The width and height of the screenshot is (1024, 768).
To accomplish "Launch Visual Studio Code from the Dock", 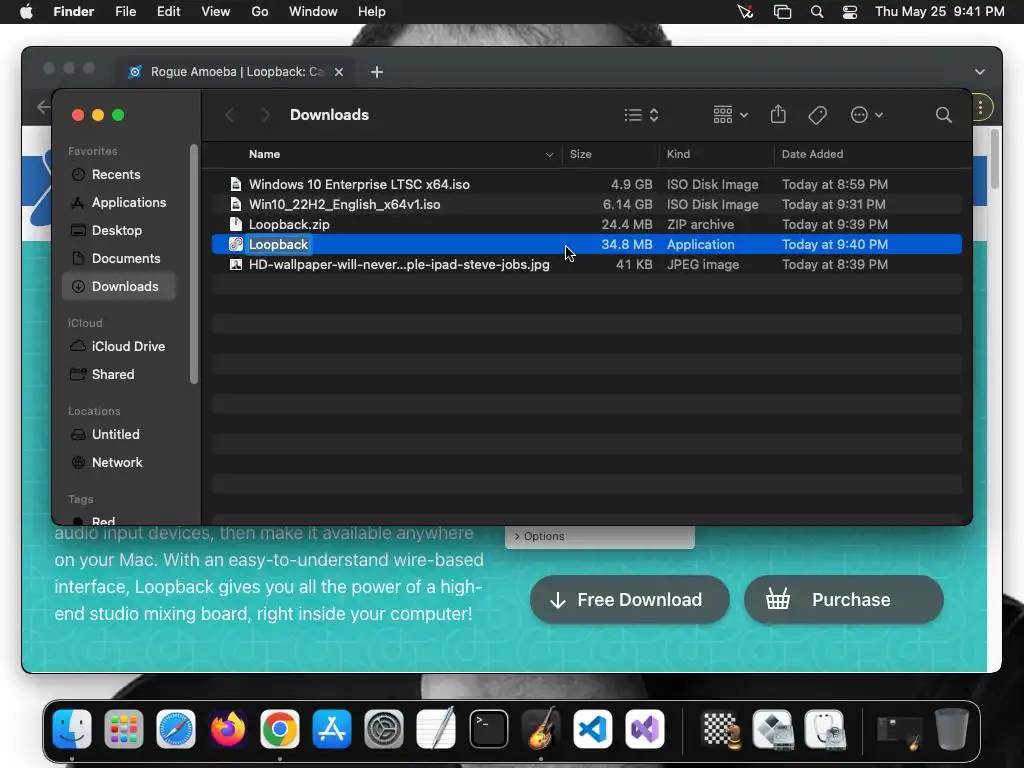I will (592, 729).
